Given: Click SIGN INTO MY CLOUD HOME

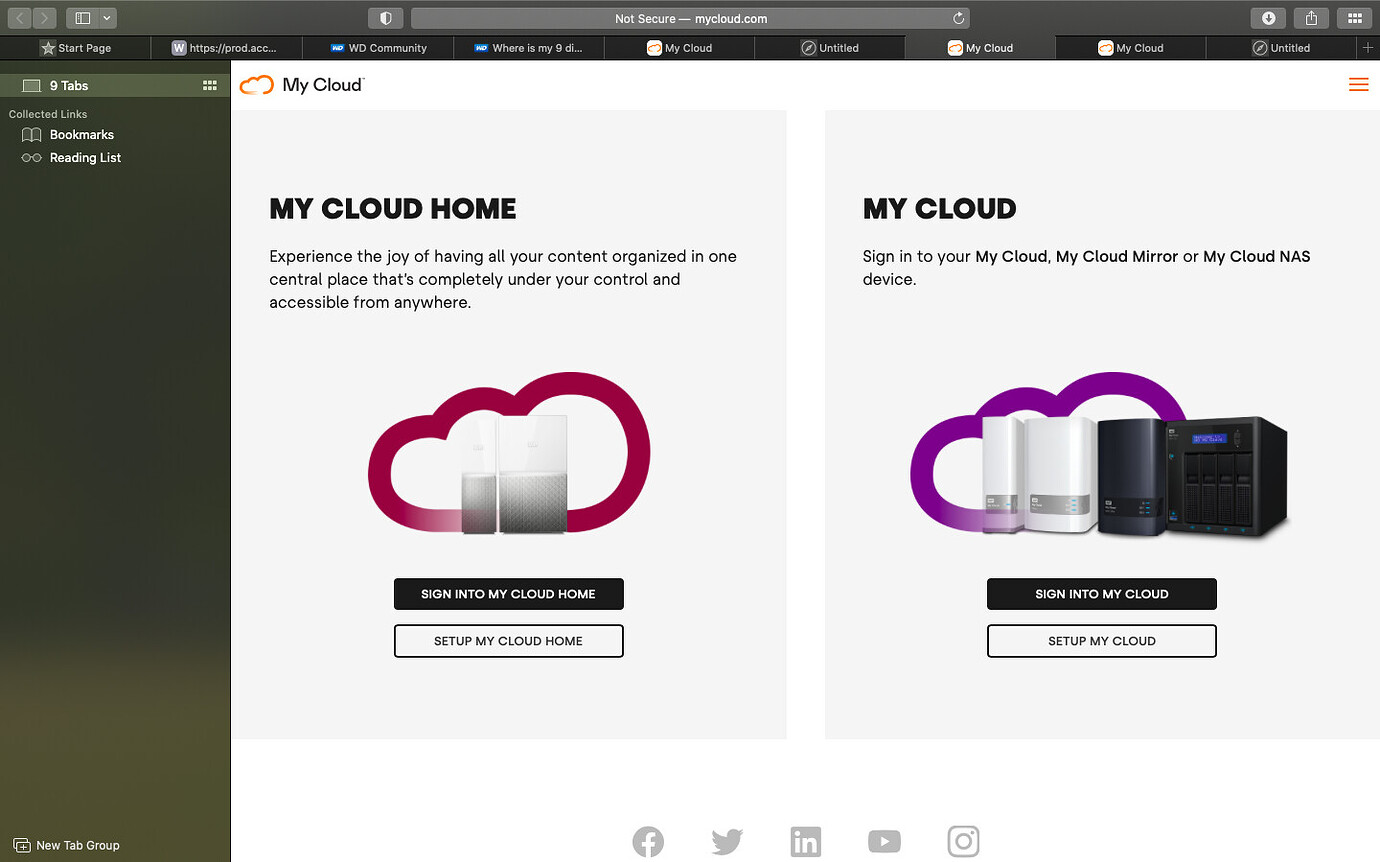Looking at the screenshot, I should click(508, 593).
